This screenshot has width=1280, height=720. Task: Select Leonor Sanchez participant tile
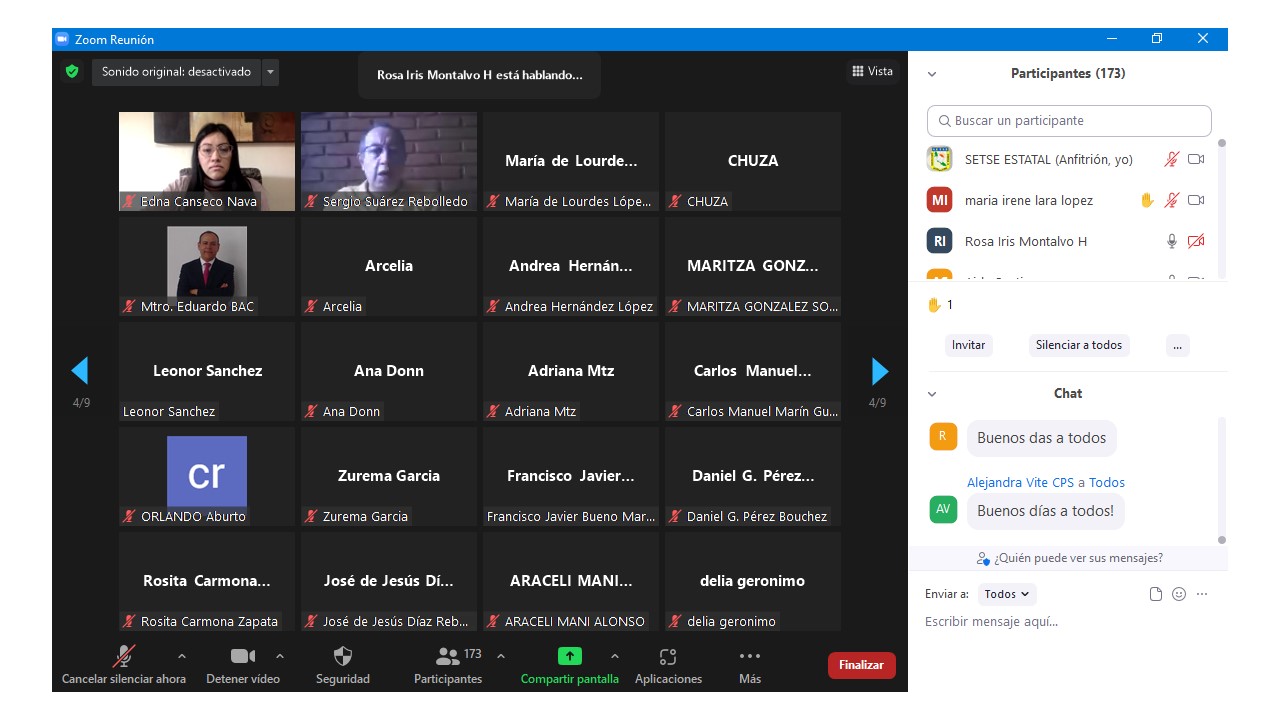207,371
